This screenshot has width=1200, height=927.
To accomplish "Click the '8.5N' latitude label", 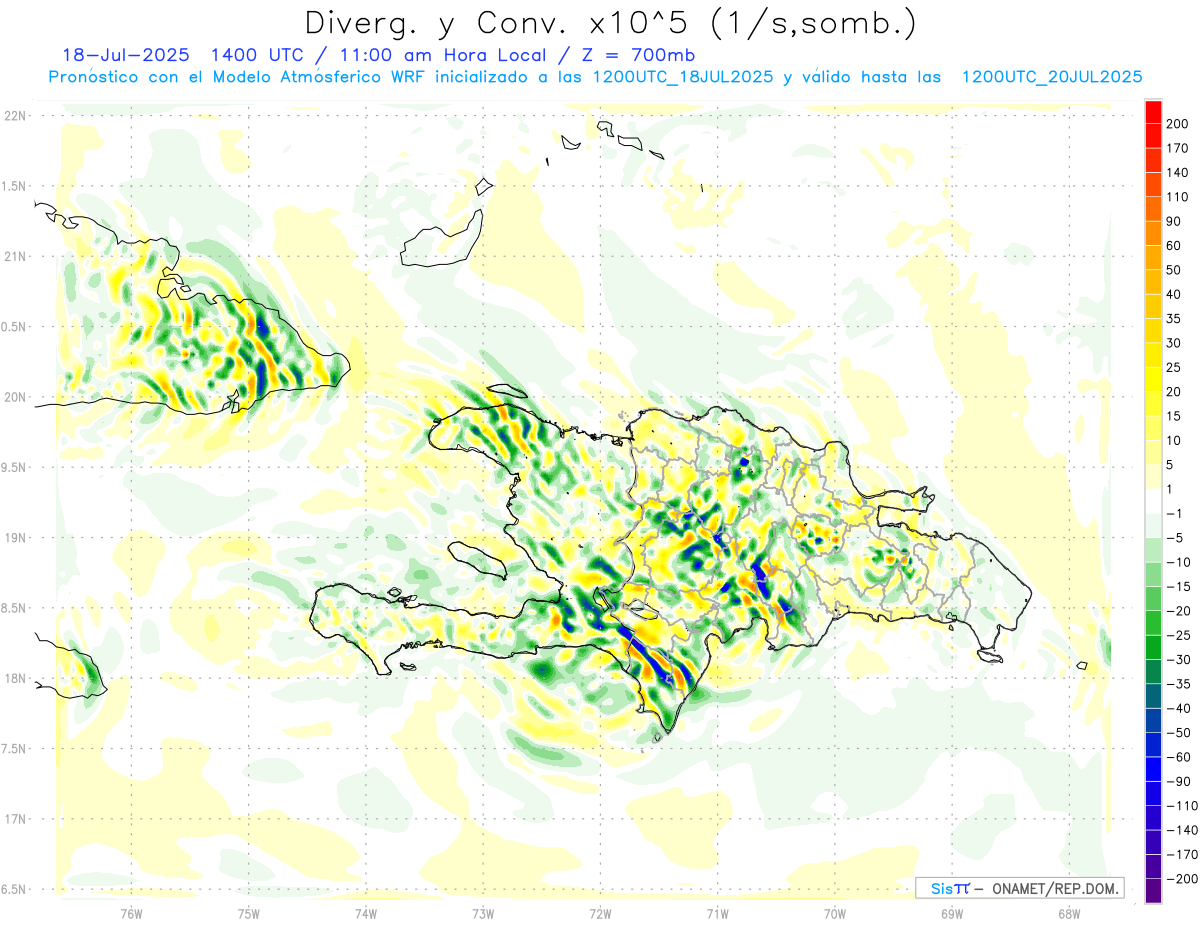I will (x=15, y=608).
